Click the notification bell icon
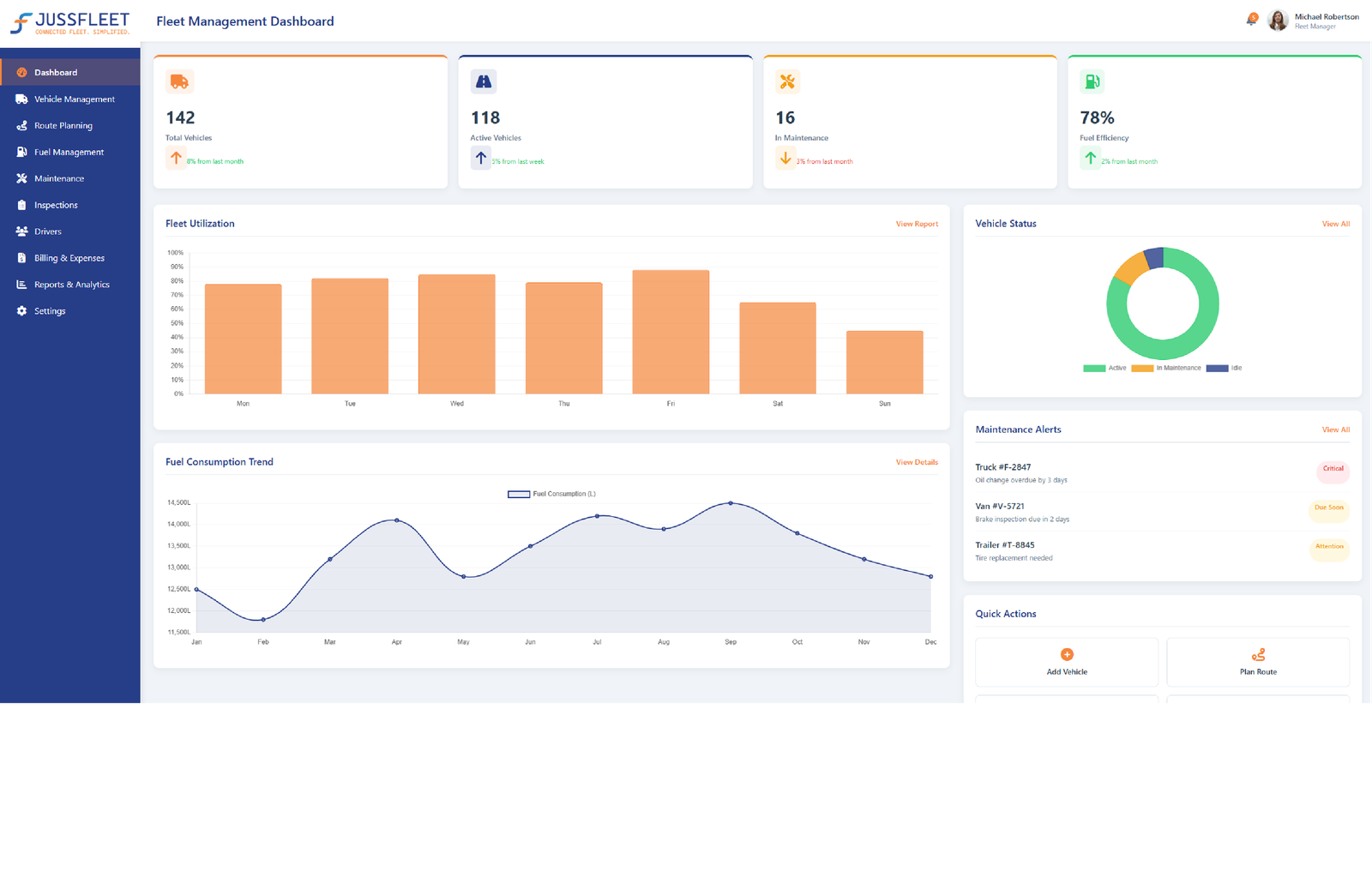Image resolution: width=1372 pixels, height=877 pixels. [1251, 20]
